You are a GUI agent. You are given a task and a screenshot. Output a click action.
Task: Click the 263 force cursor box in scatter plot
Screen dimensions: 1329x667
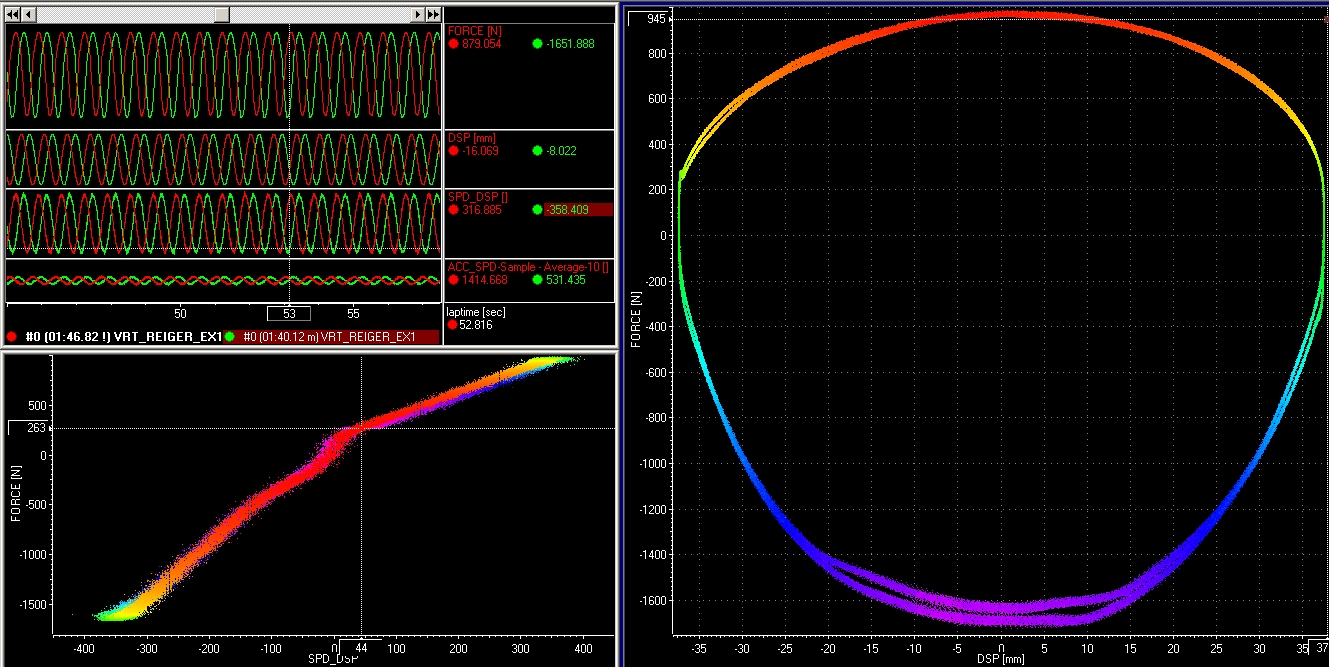pos(26,428)
